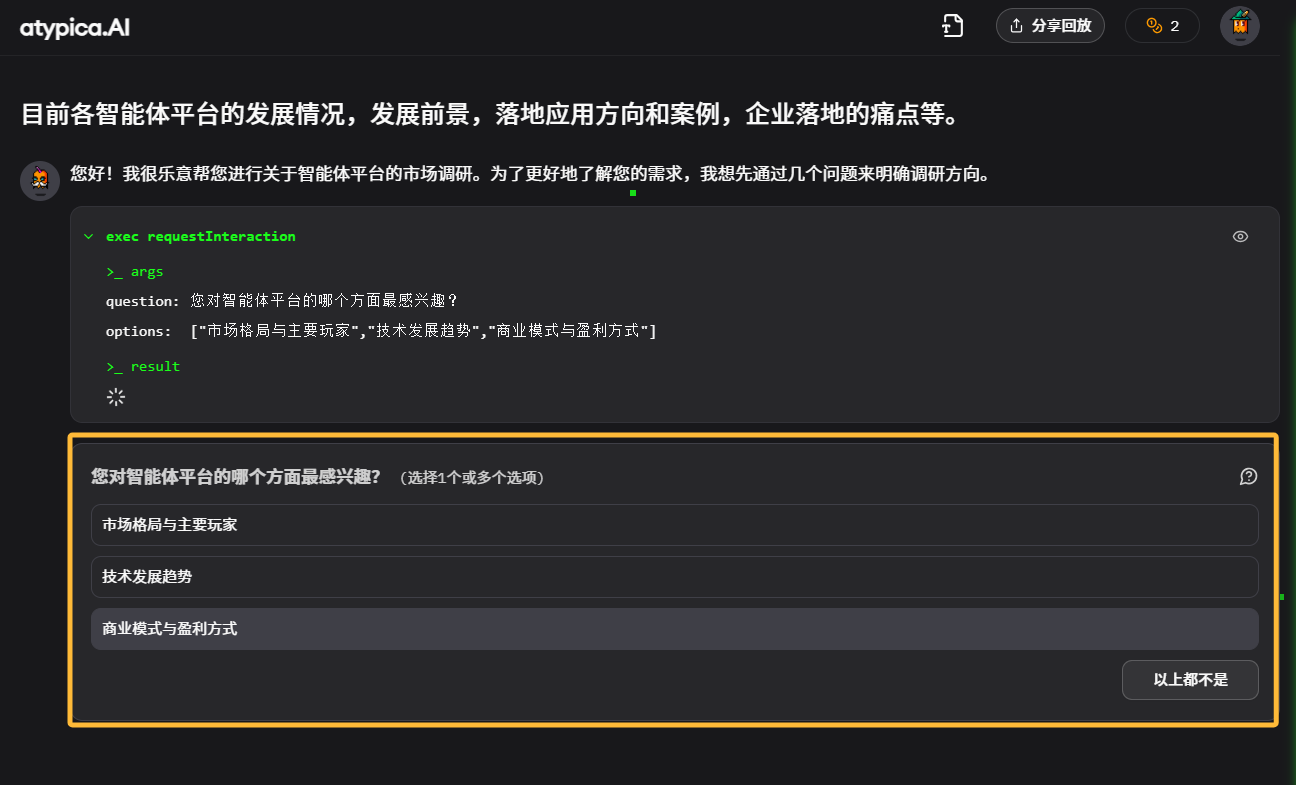Click the exec requestInteraction title text

click(200, 237)
